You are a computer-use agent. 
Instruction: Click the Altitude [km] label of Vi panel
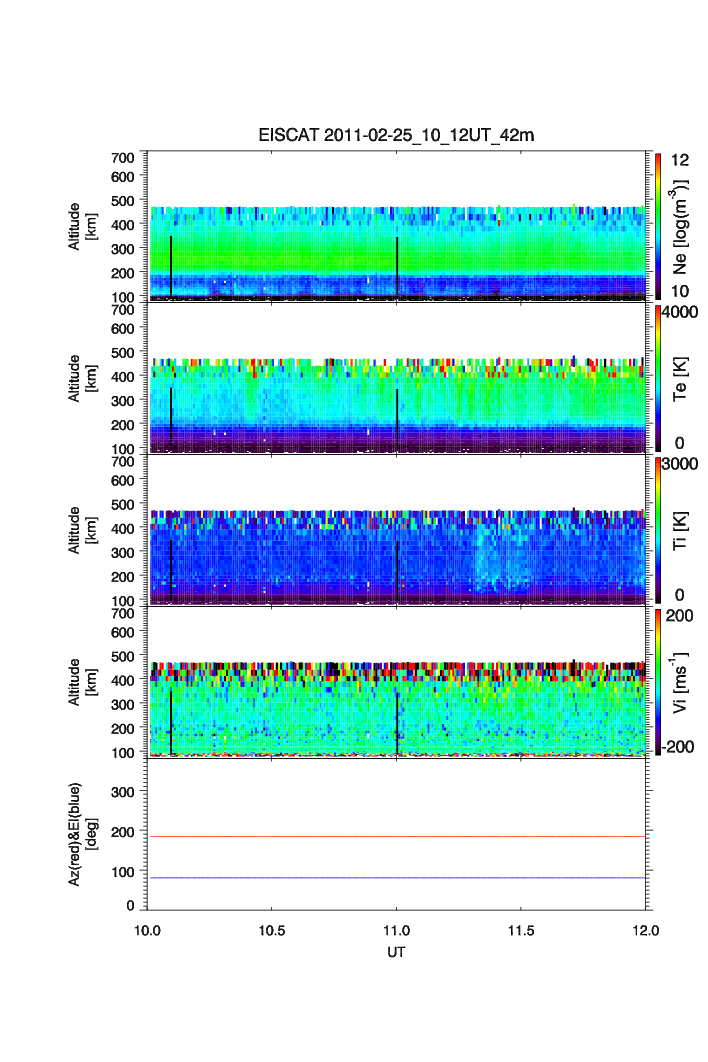(82, 681)
